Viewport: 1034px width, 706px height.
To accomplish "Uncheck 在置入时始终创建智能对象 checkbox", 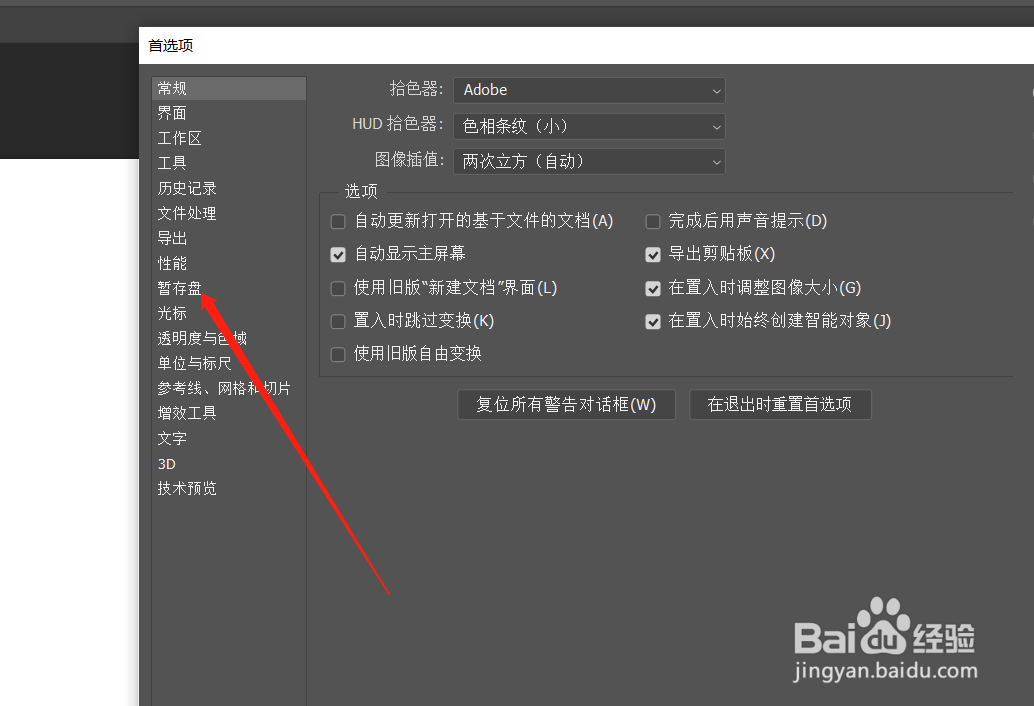I will click(653, 322).
